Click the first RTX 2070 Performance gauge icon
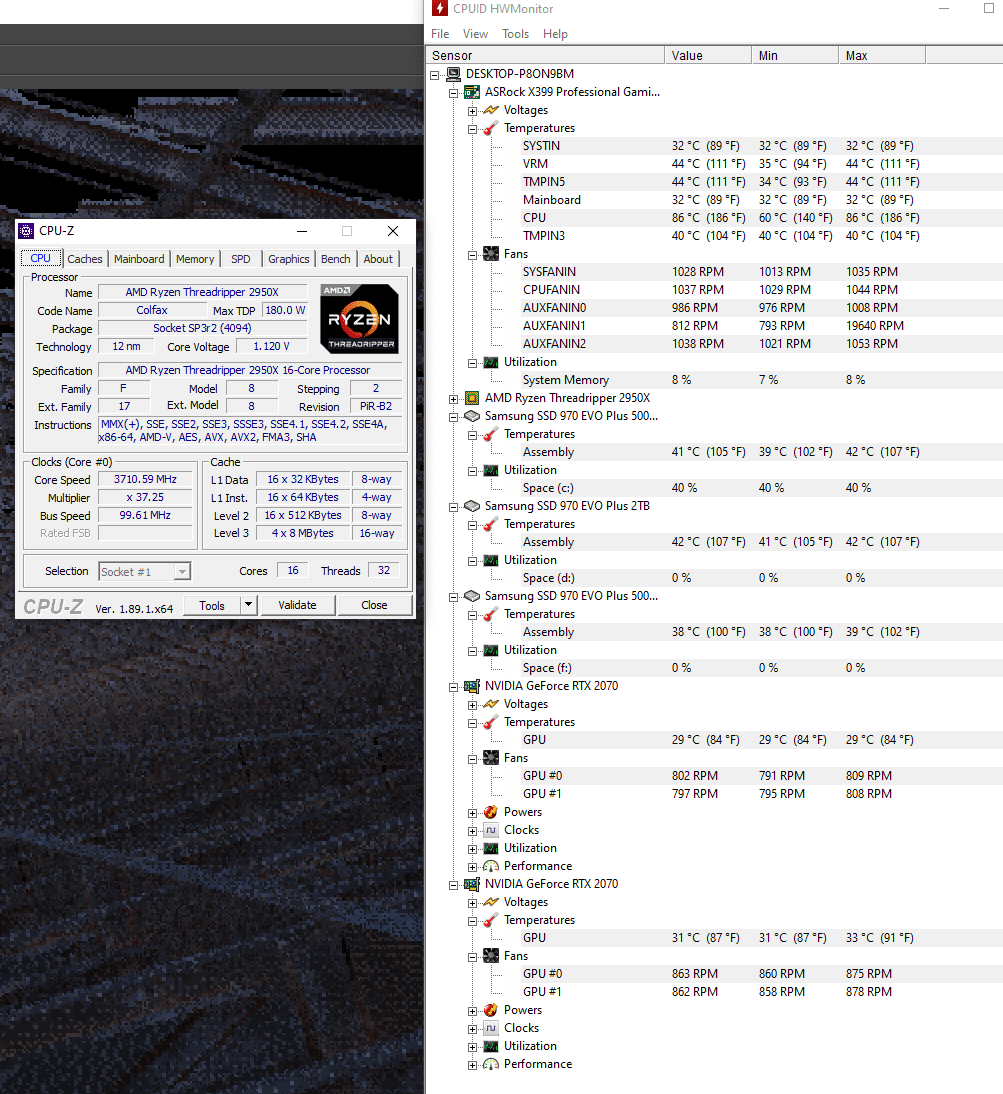1003x1094 pixels. [x=491, y=867]
